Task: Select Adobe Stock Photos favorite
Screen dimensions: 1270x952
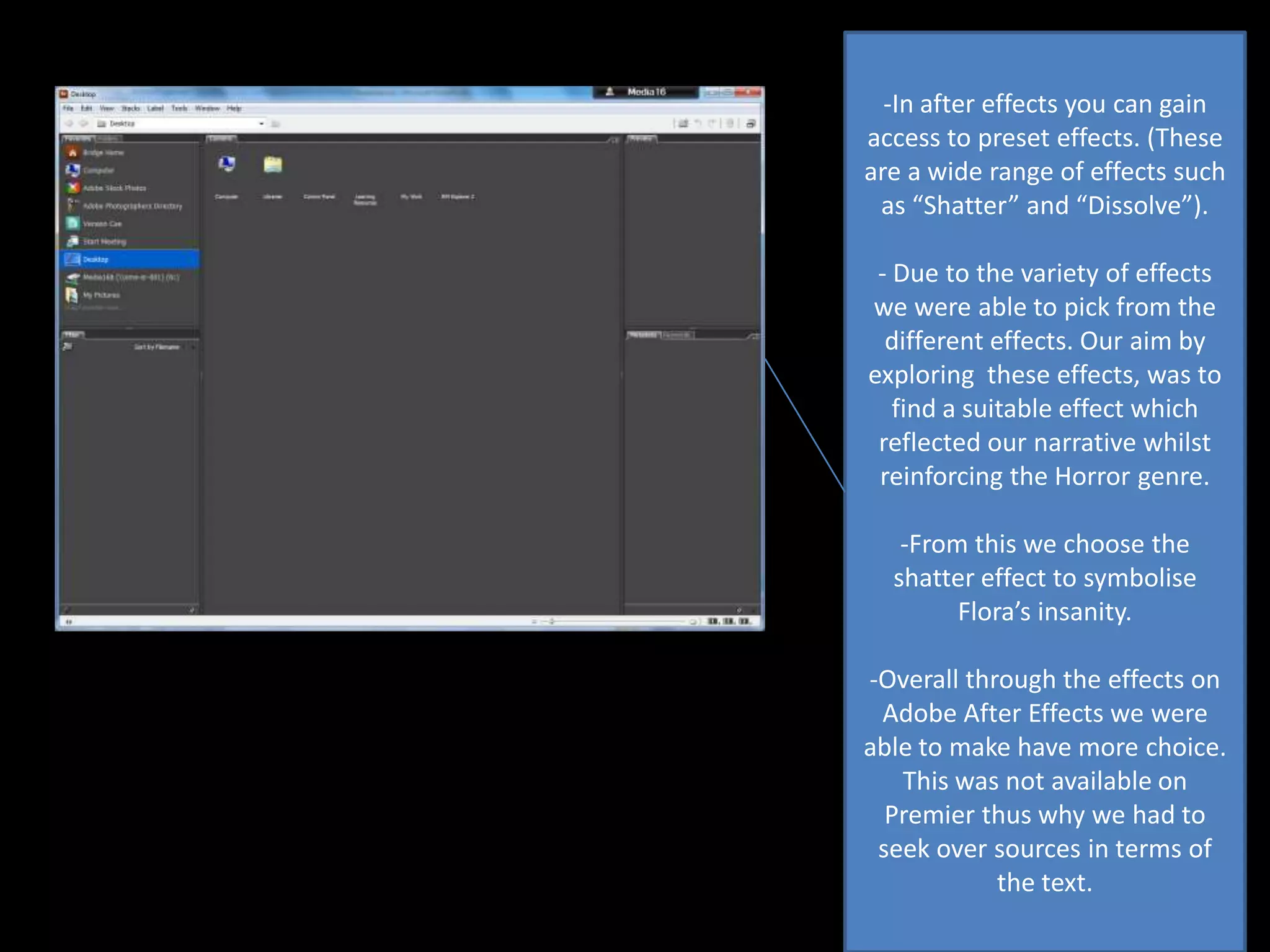Action: click(113, 188)
